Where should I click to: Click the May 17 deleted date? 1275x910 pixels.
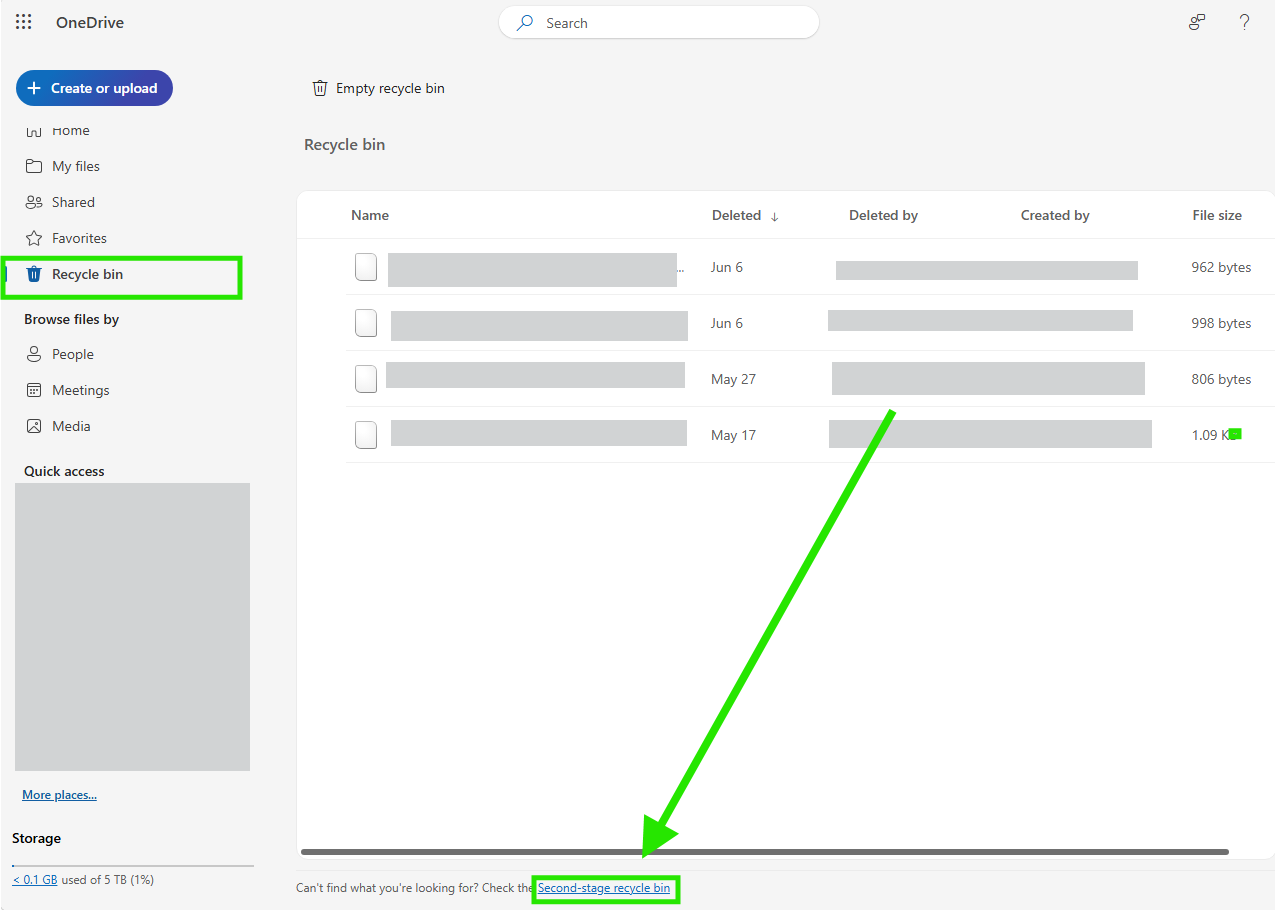pyautogui.click(x=733, y=435)
